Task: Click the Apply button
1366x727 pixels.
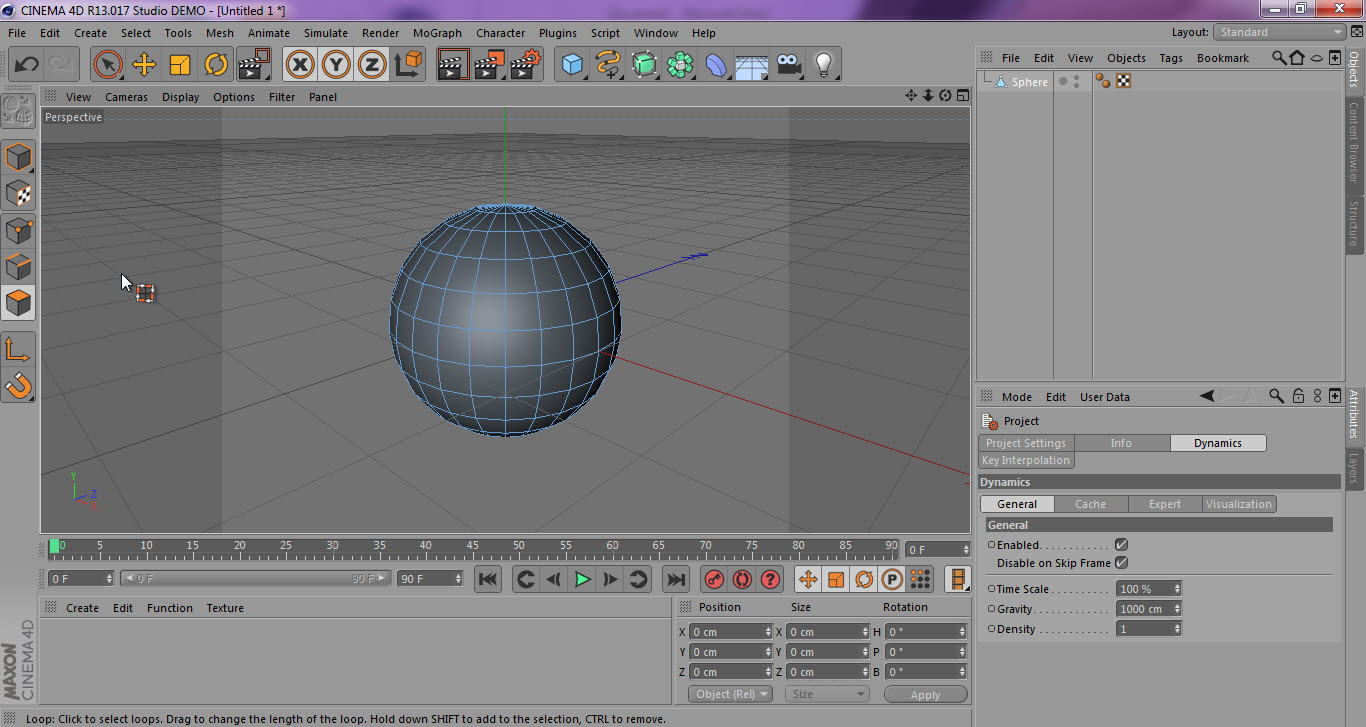Action: pos(925,695)
